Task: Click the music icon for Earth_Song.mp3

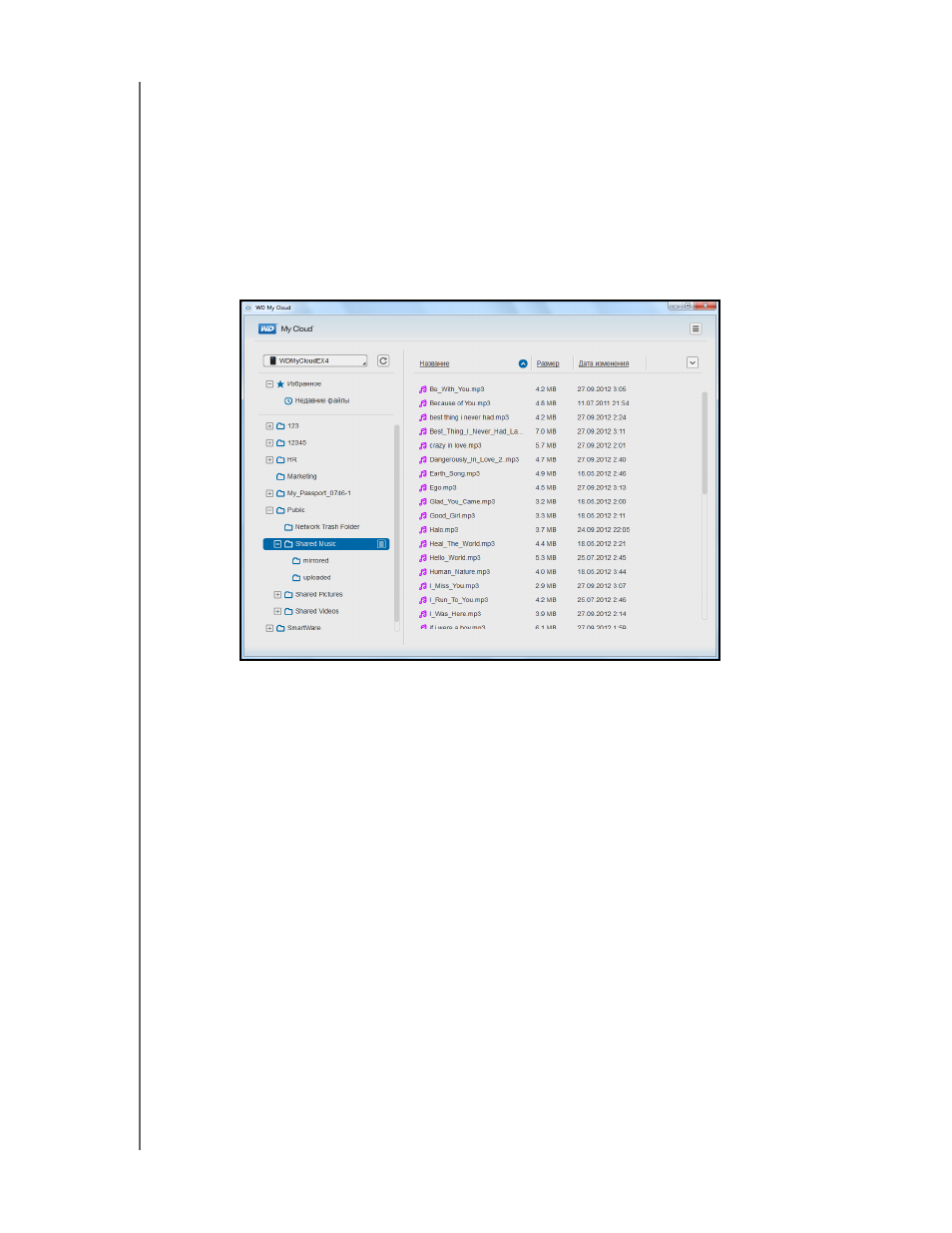Action: [x=423, y=473]
